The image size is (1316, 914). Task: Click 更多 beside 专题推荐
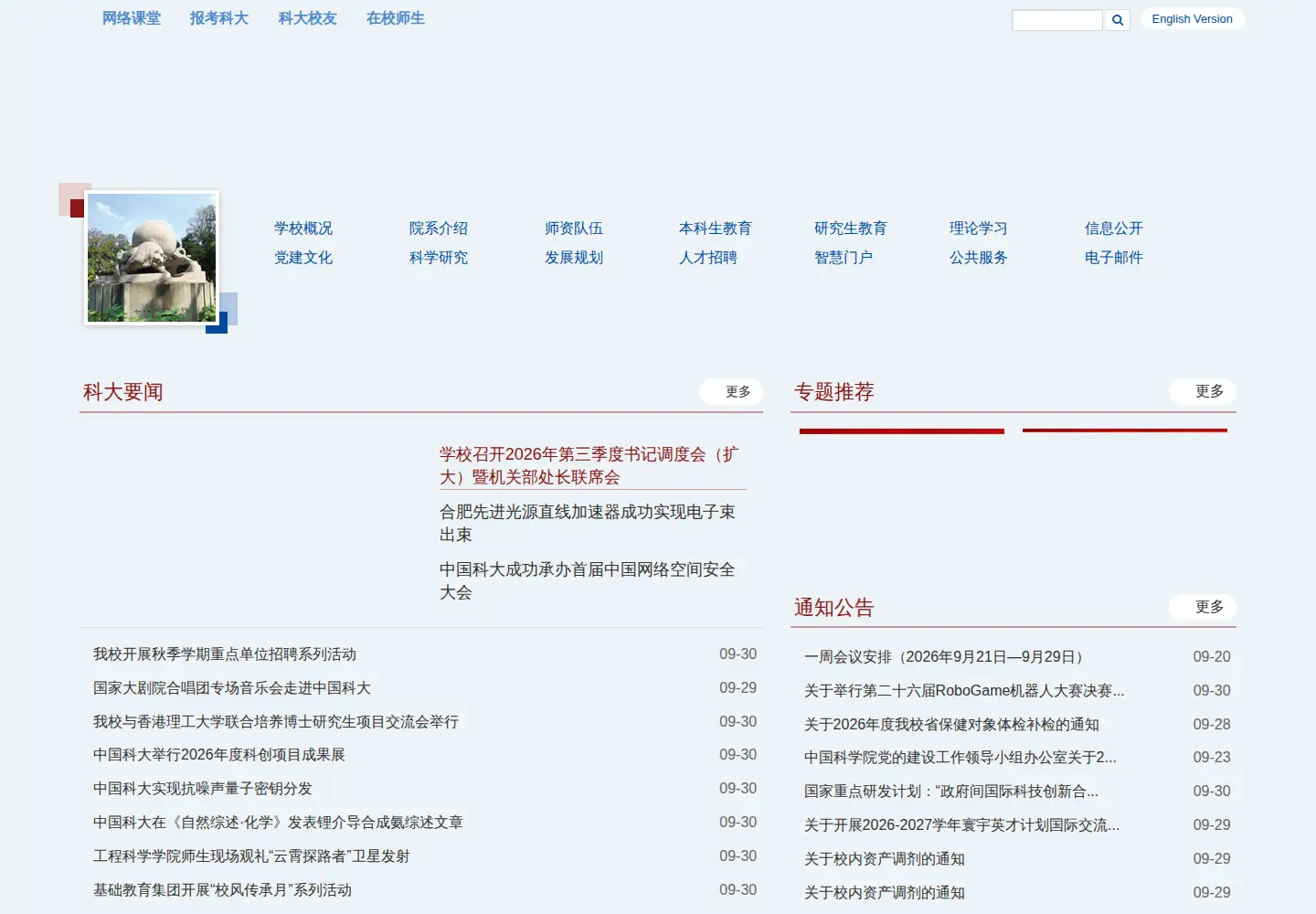(x=1203, y=392)
